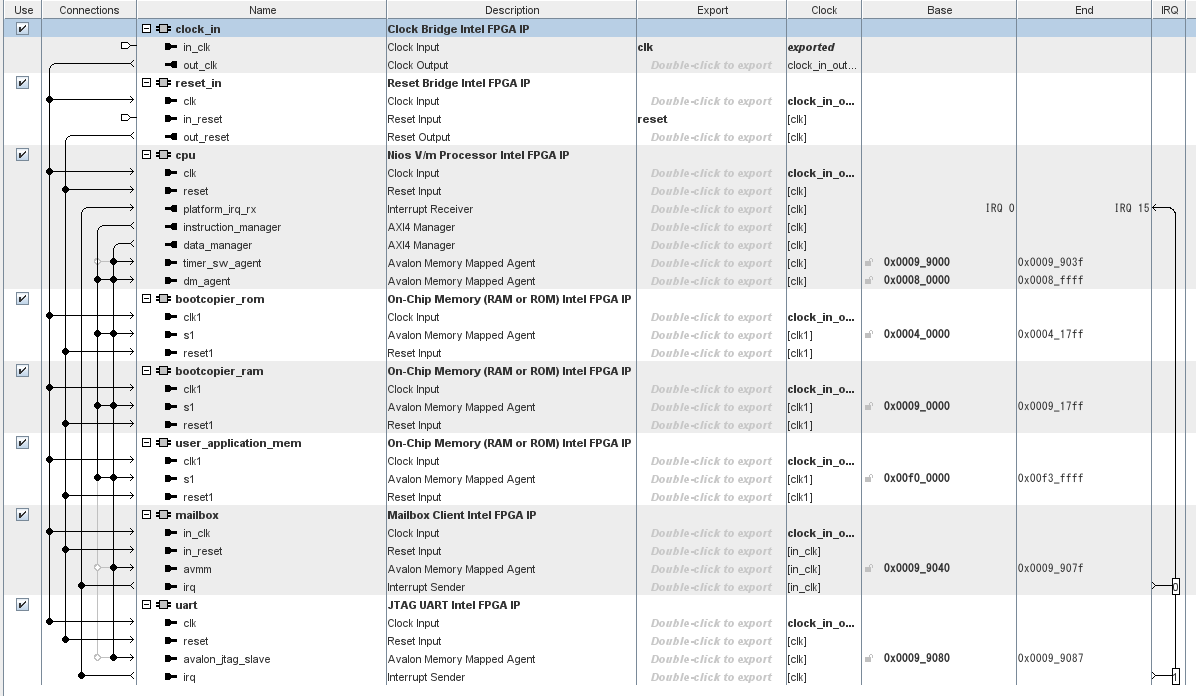Collapse the reset_in component
1196x696 pixels.
146,83
